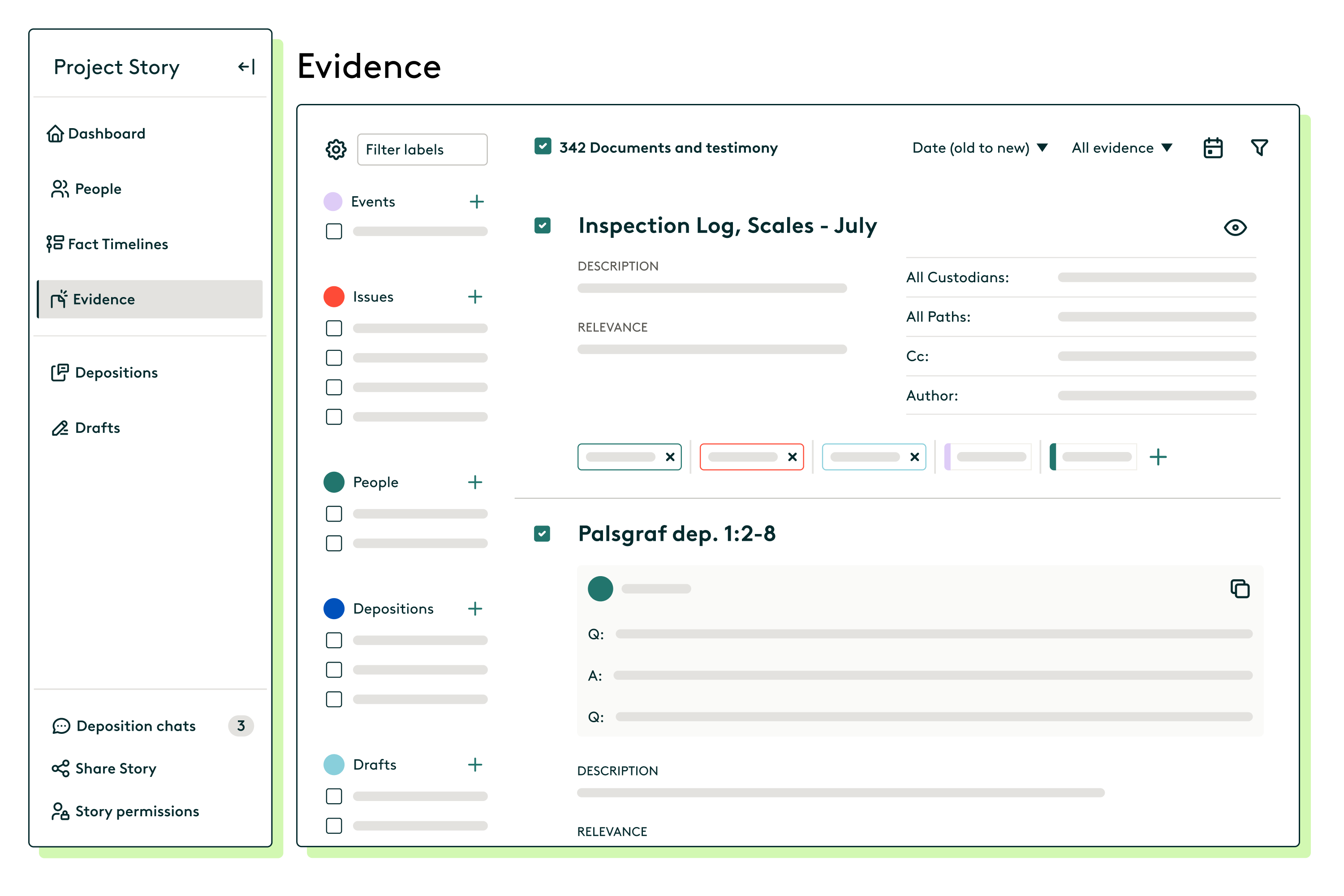Click the Story permissions icon

tap(60, 811)
